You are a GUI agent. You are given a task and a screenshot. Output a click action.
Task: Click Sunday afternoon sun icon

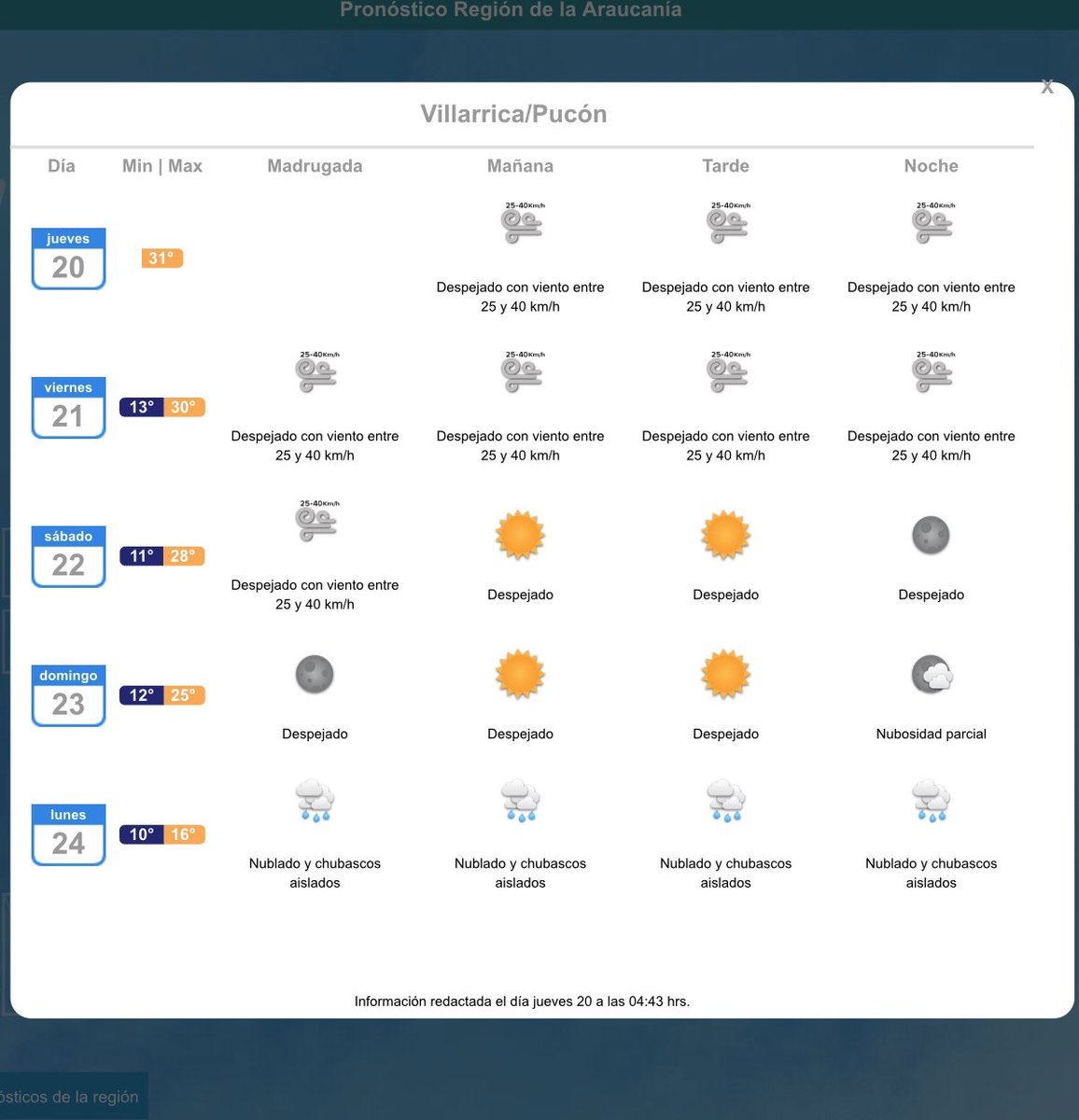(x=725, y=674)
